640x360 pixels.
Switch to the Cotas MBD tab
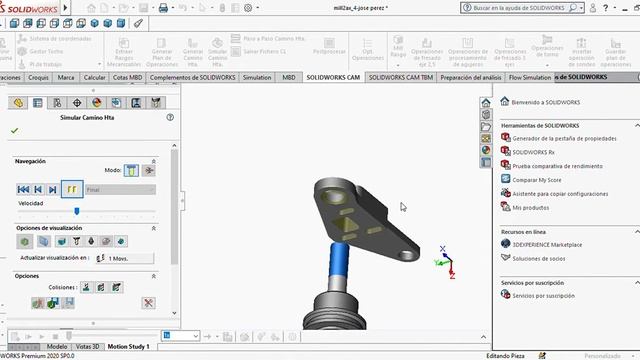(x=127, y=77)
